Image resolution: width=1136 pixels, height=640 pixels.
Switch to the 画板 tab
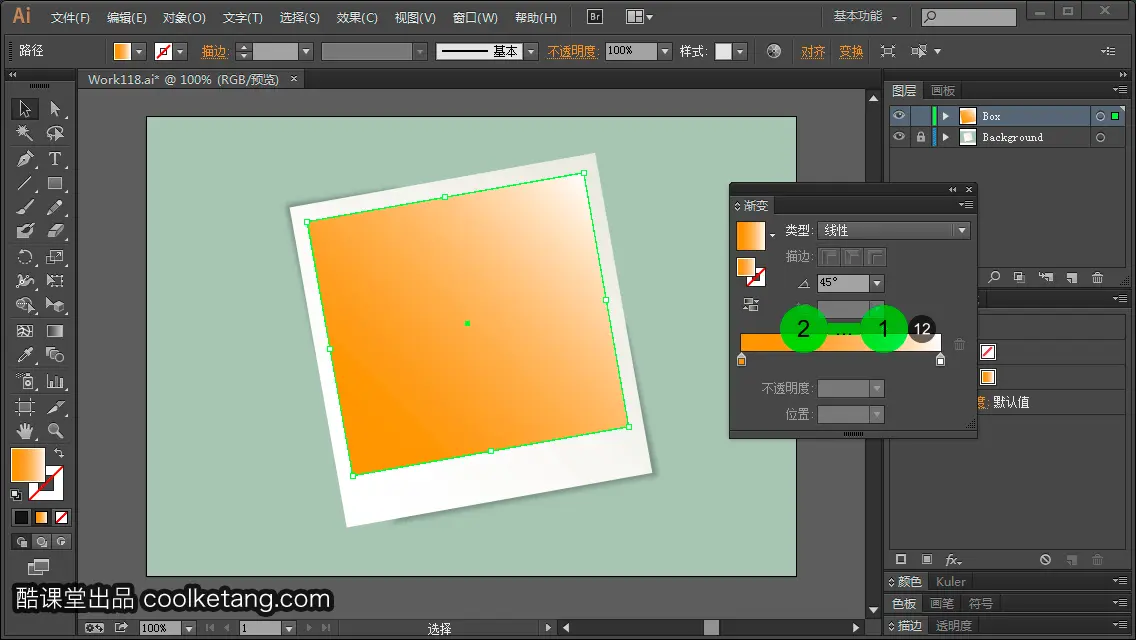(x=943, y=90)
